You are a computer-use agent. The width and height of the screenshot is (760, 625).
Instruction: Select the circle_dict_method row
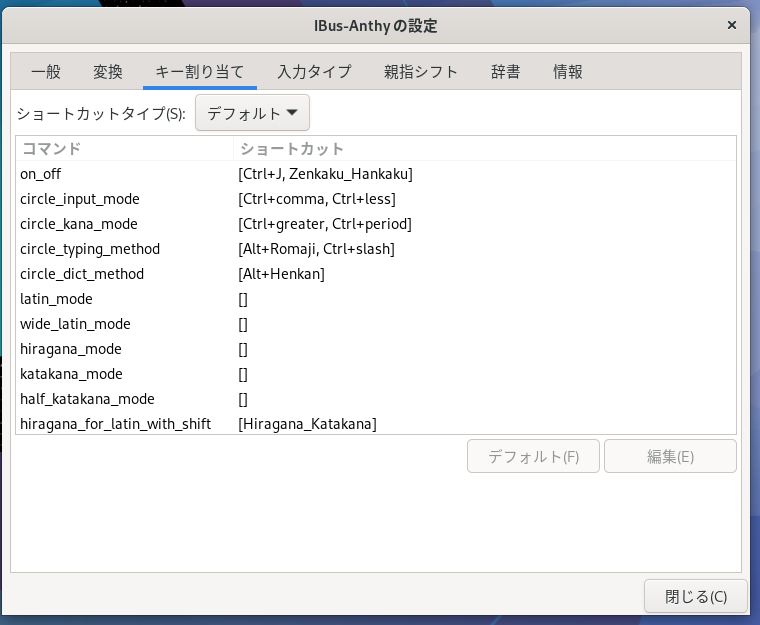point(376,274)
